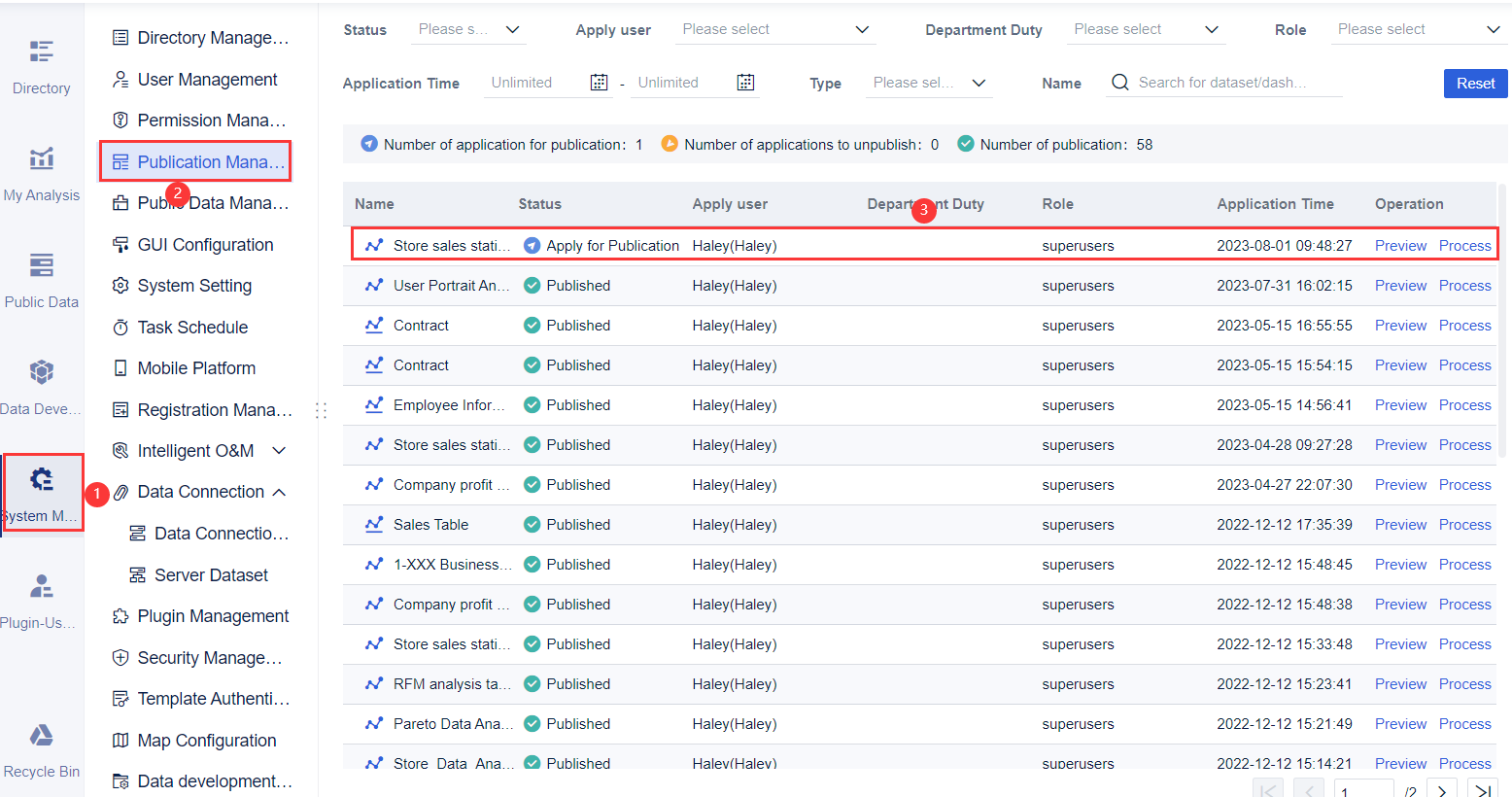Go to next page using pagination arrow

pos(1442,788)
